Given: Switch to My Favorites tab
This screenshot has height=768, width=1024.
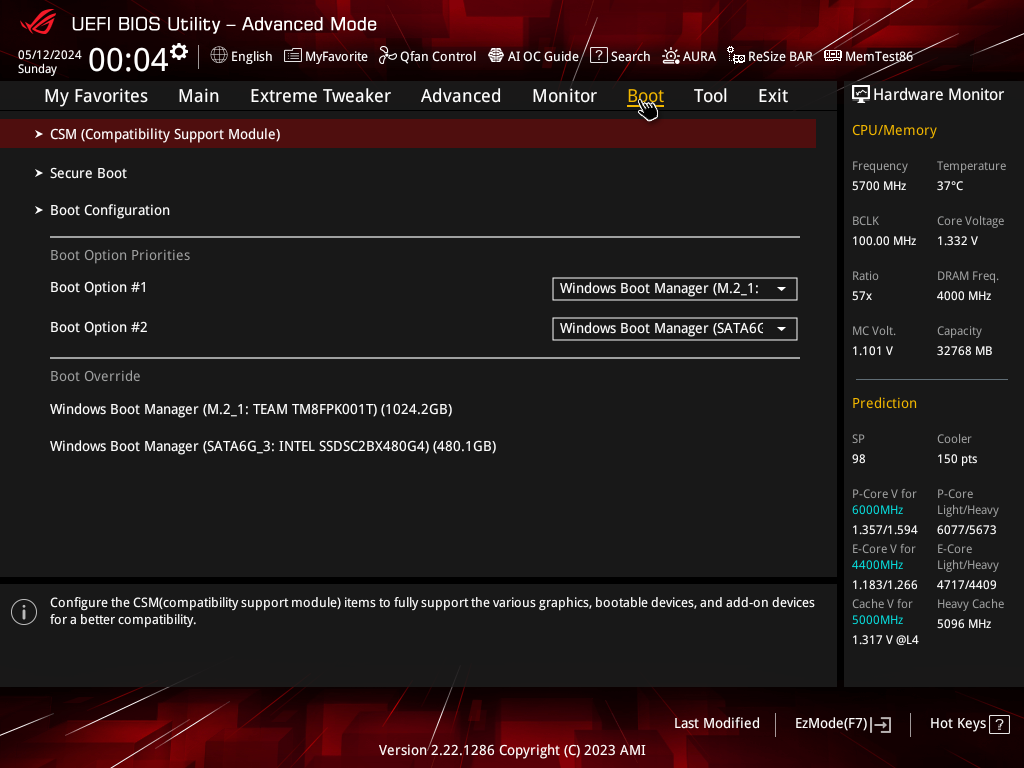Looking at the screenshot, I should [96, 96].
